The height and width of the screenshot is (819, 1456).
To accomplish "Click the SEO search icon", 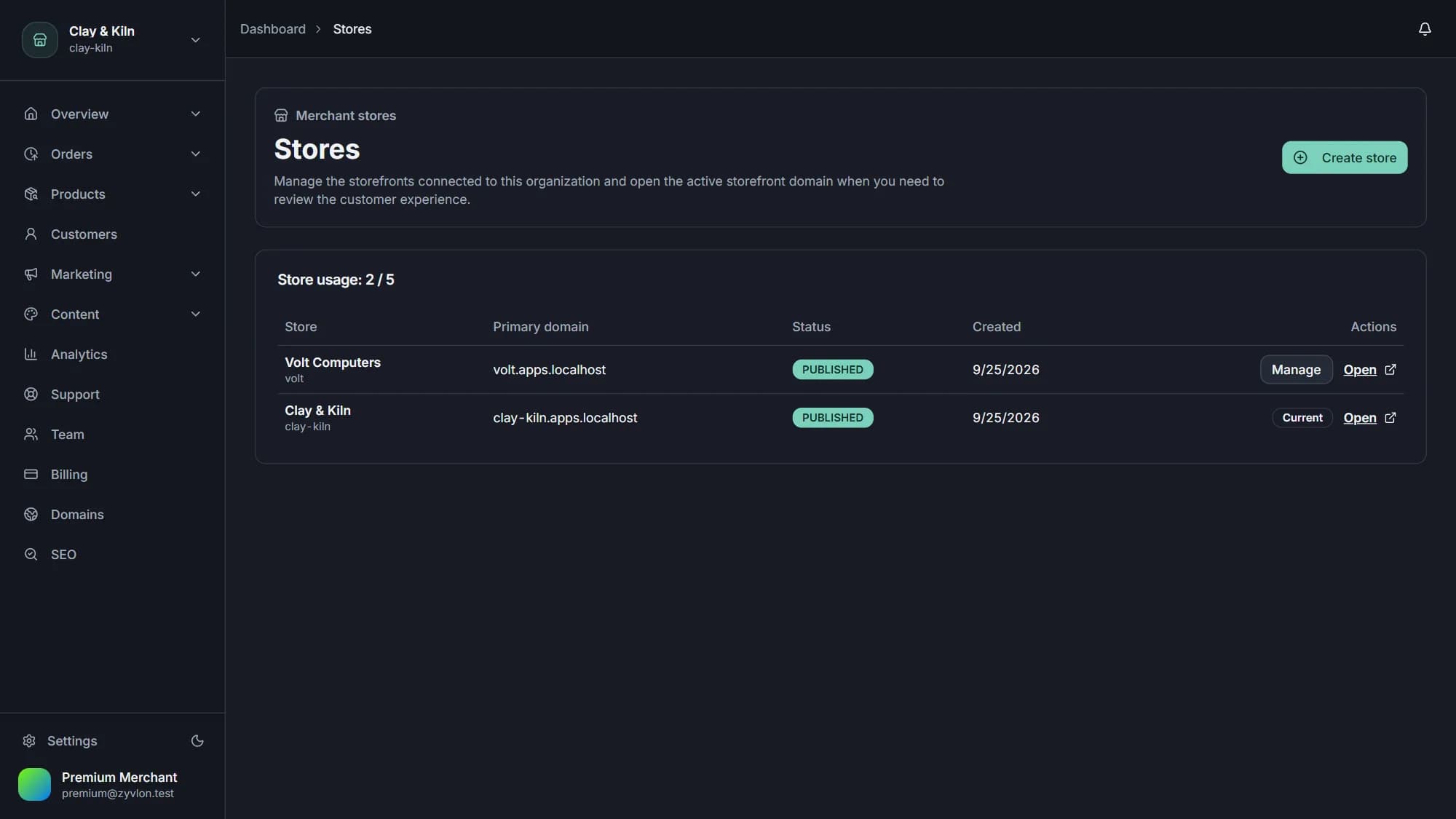I will tap(31, 554).
